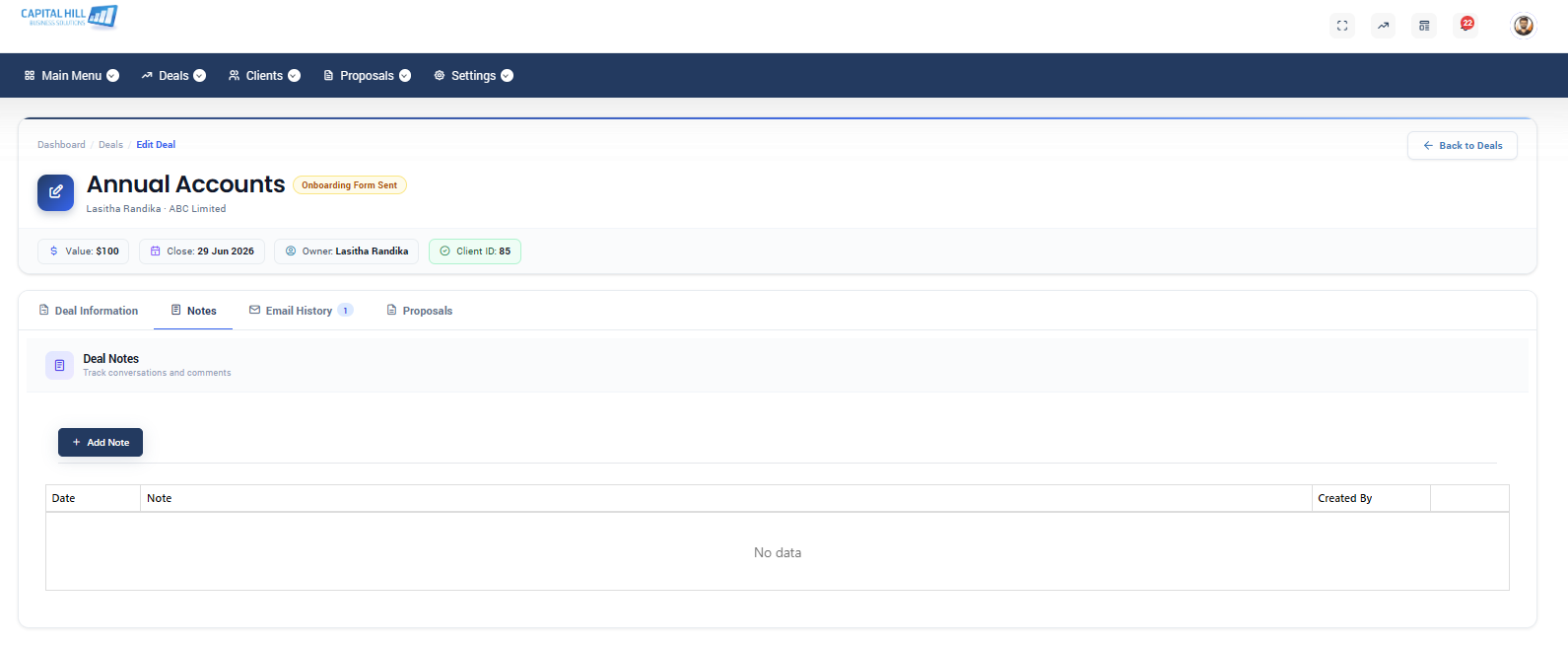This screenshot has width=1568, height=646.
Task: Open the Deals breadcrumb link
Action: pos(110,145)
